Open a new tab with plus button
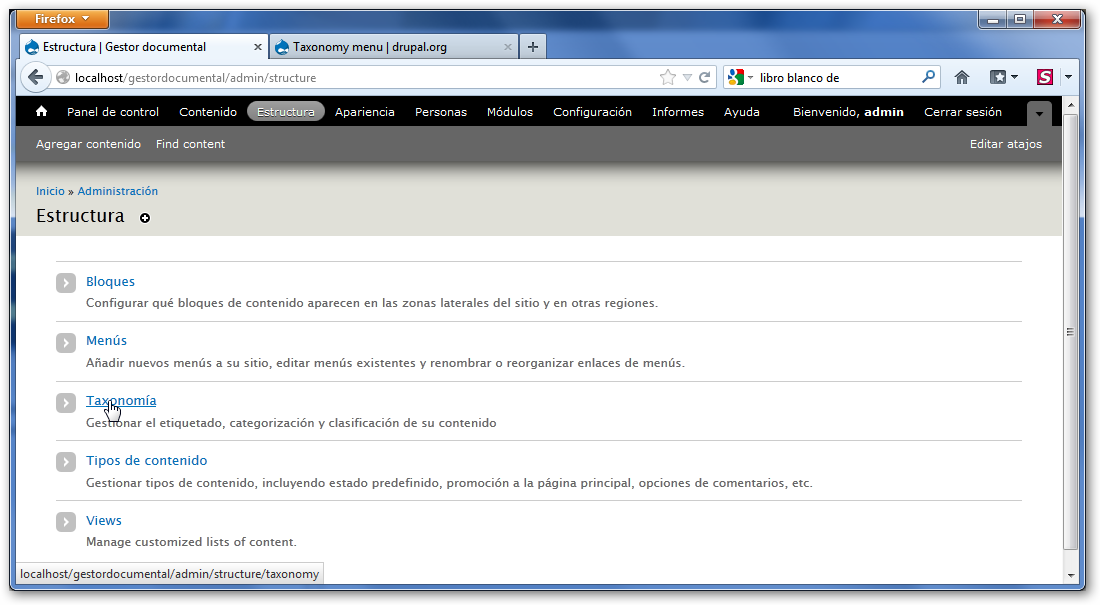The image size is (1100, 605). pyautogui.click(x=532, y=46)
